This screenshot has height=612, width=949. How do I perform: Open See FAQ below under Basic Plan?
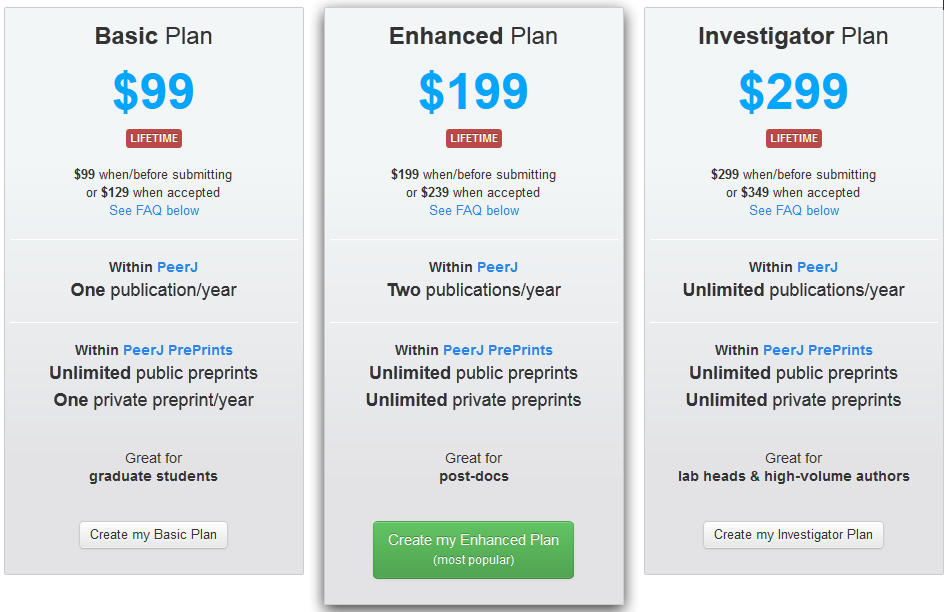coord(154,211)
